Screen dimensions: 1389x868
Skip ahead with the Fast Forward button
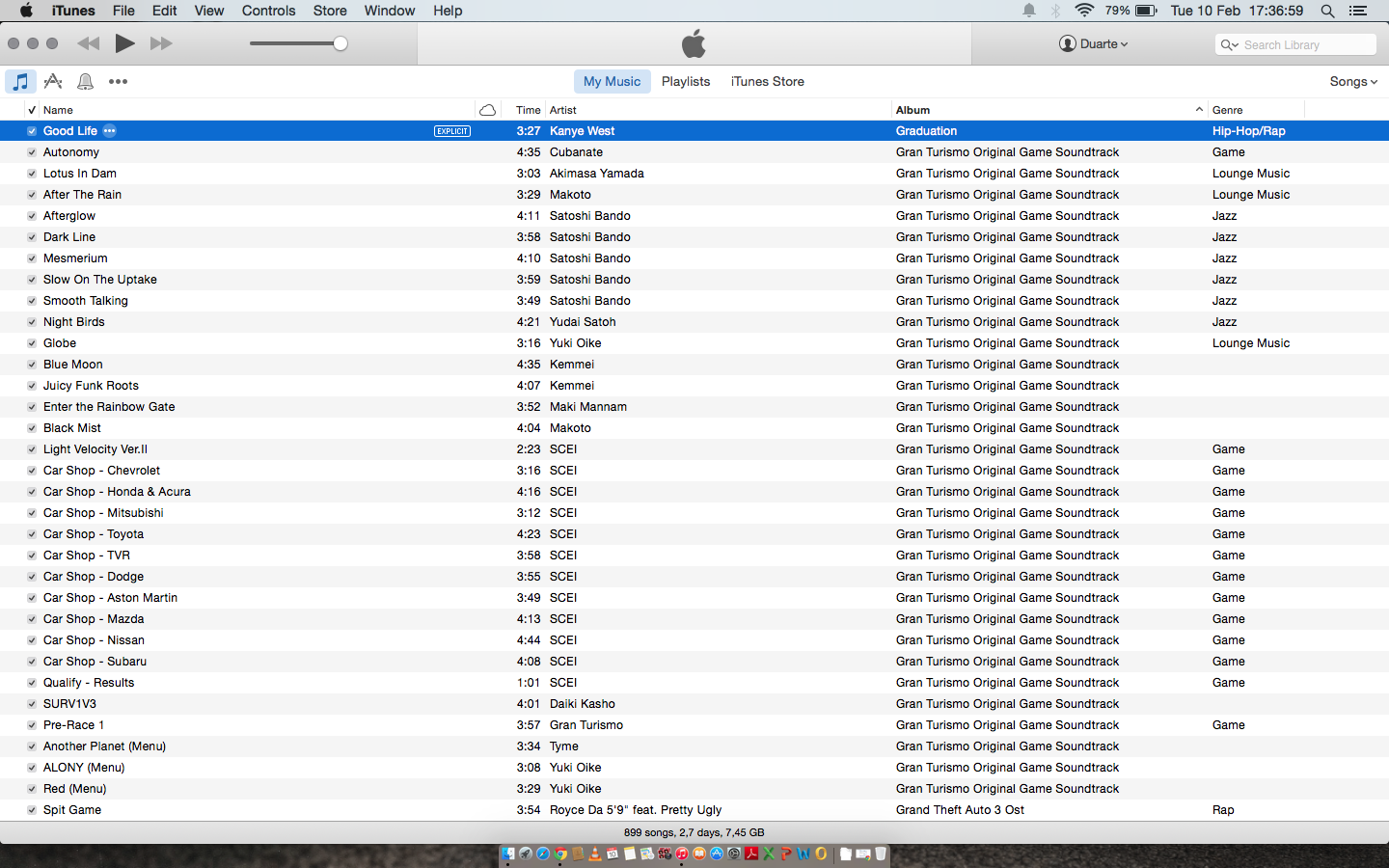pyautogui.click(x=161, y=43)
